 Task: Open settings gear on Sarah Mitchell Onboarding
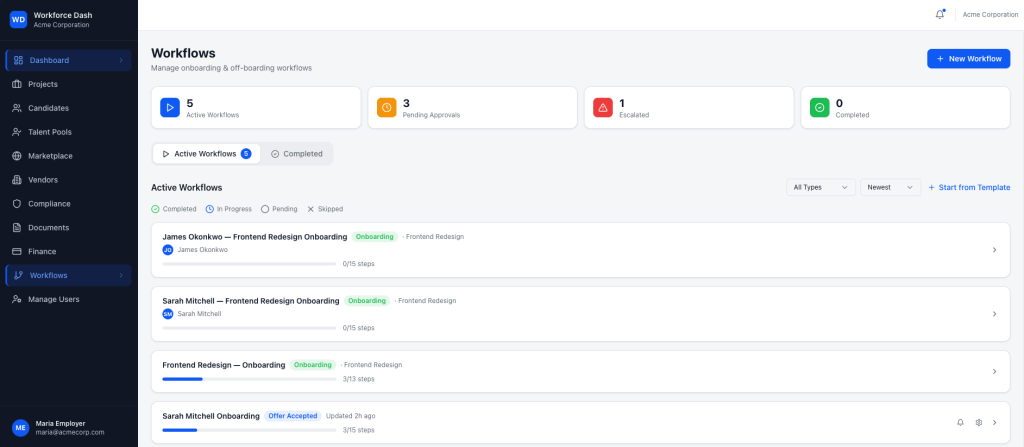coord(979,422)
